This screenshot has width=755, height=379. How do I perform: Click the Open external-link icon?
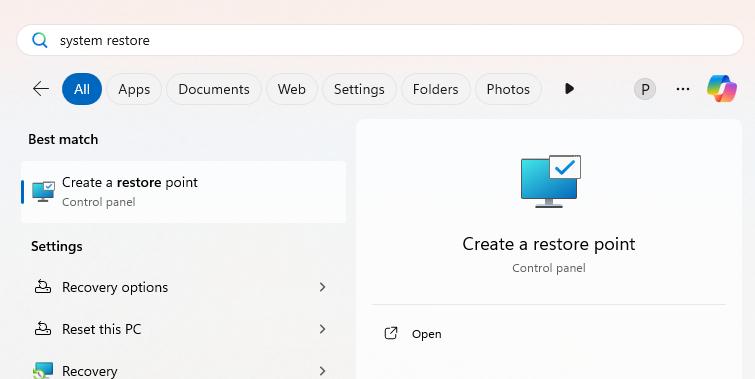391,333
